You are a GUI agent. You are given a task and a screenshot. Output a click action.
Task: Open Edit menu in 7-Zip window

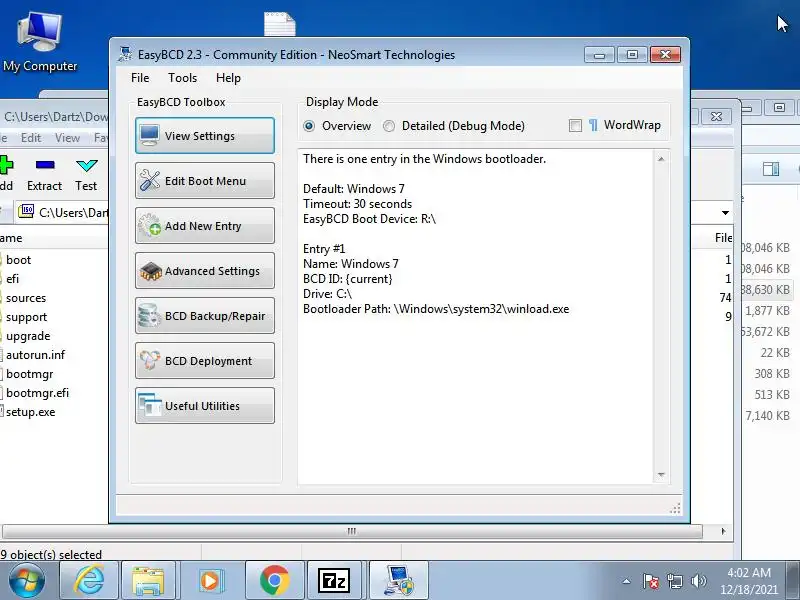coord(31,138)
